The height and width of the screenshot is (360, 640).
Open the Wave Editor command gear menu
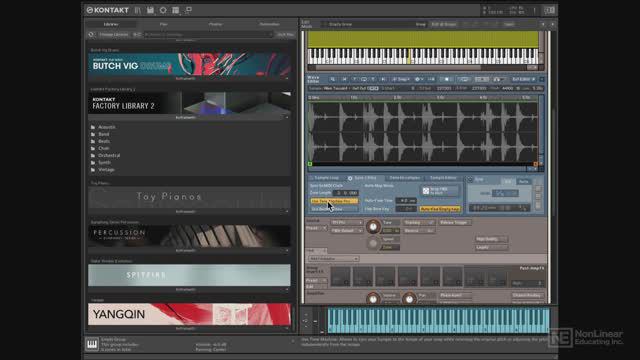pos(418,79)
